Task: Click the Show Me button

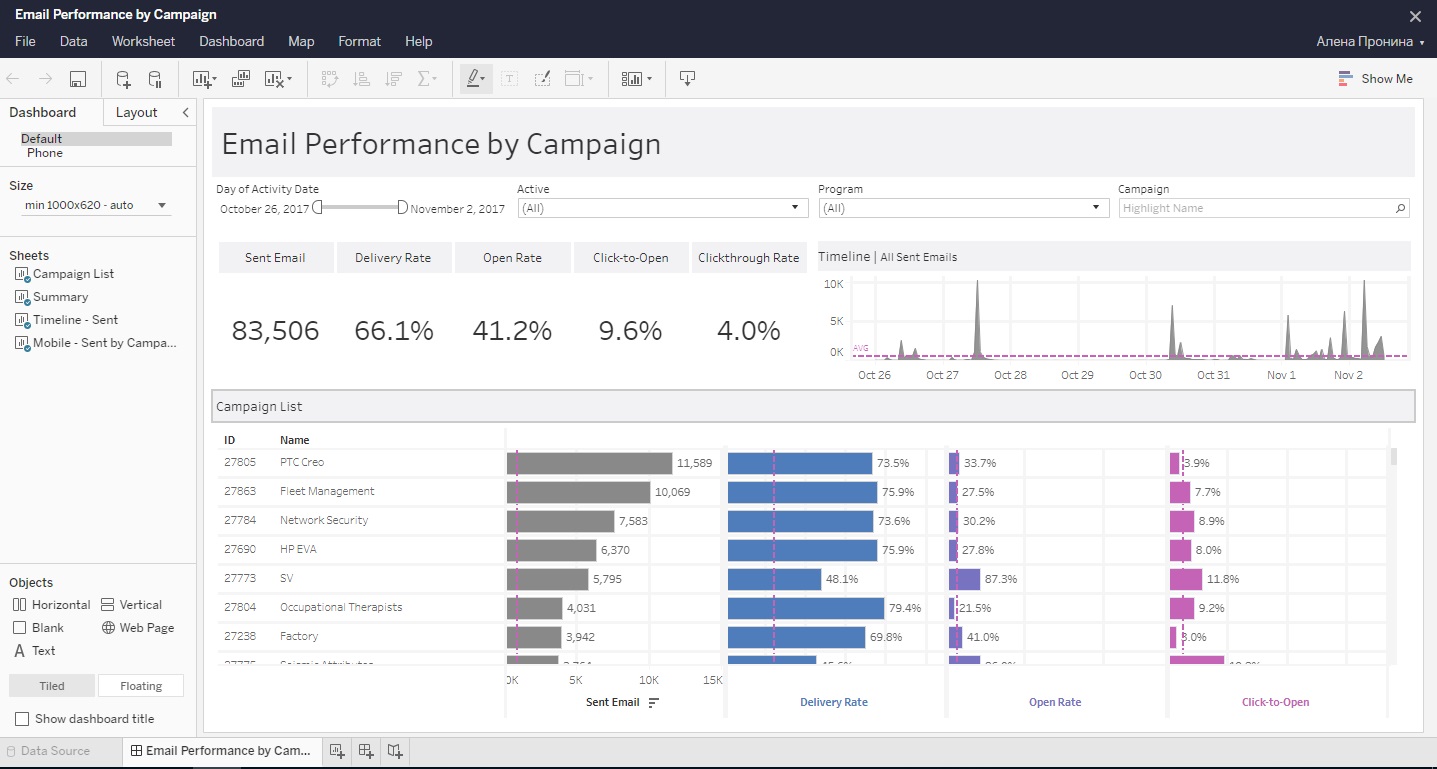Action: pyautogui.click(x=1376, y=78)
